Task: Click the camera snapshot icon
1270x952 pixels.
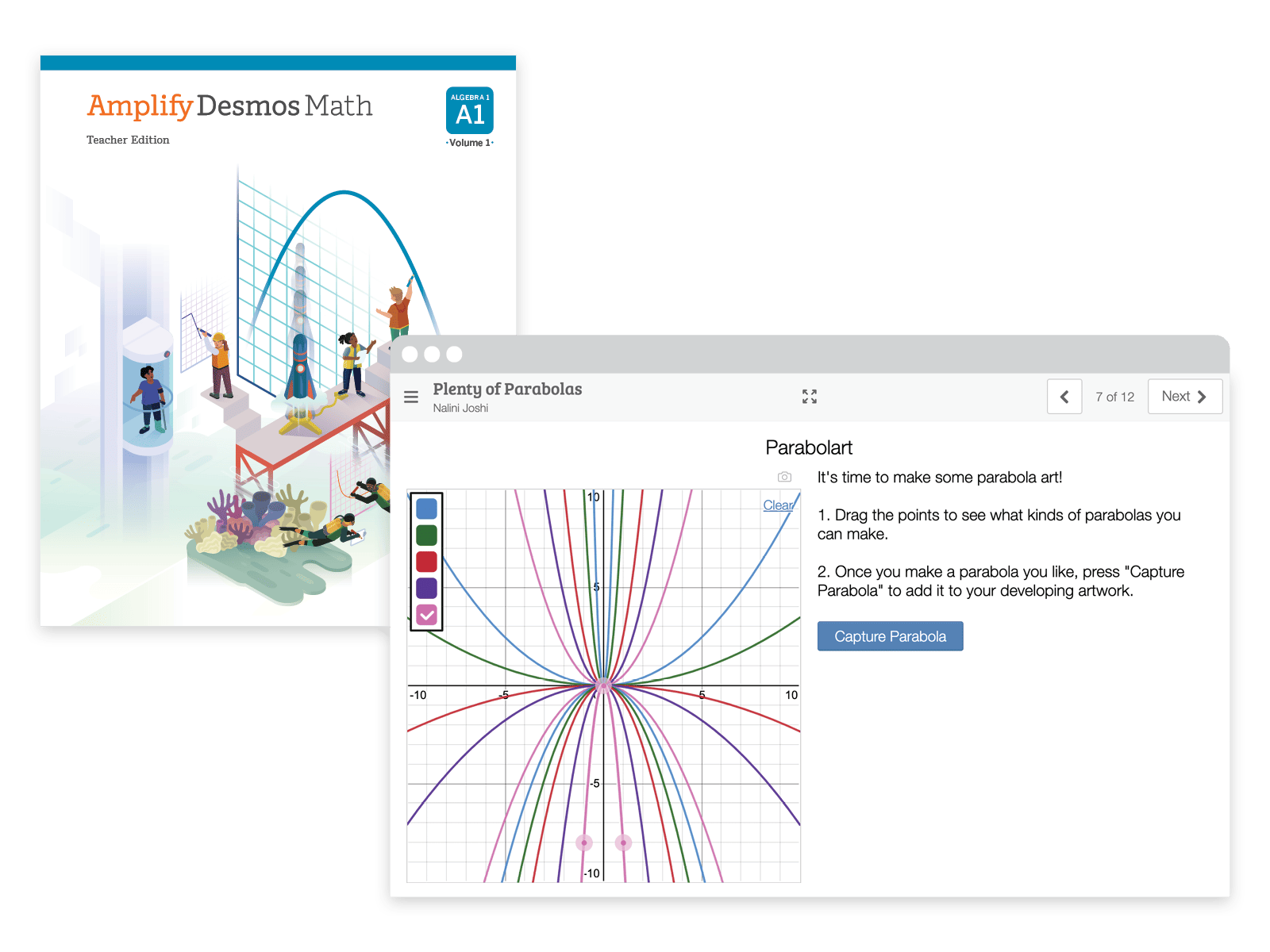Action: point(784,477)
